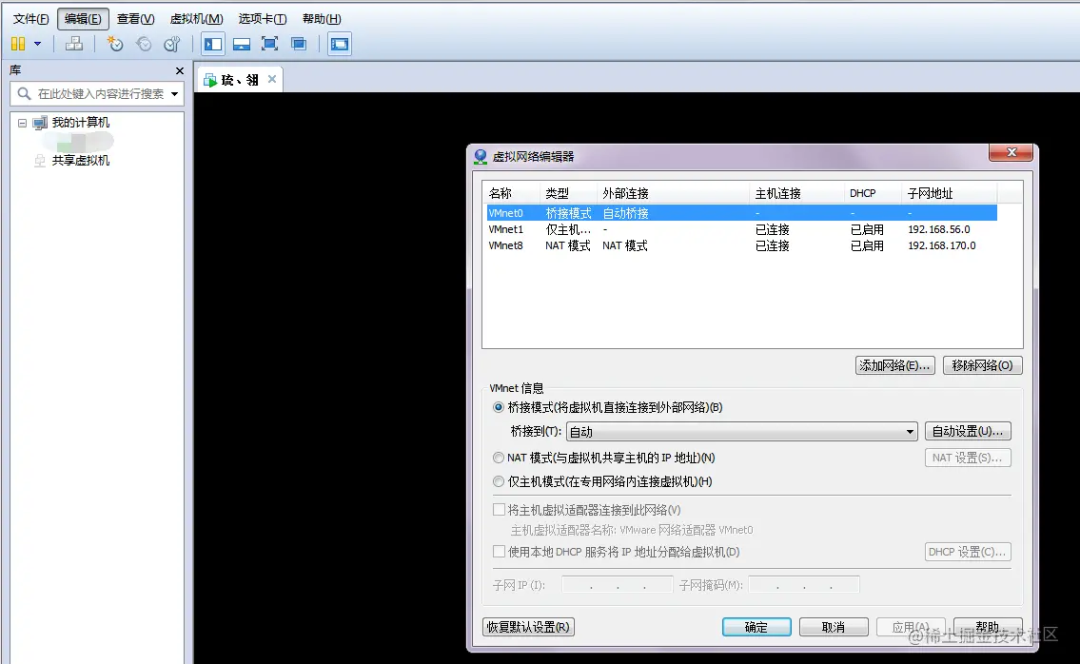Enter full screen mode via toolbar icon

(x=269, y=44)
